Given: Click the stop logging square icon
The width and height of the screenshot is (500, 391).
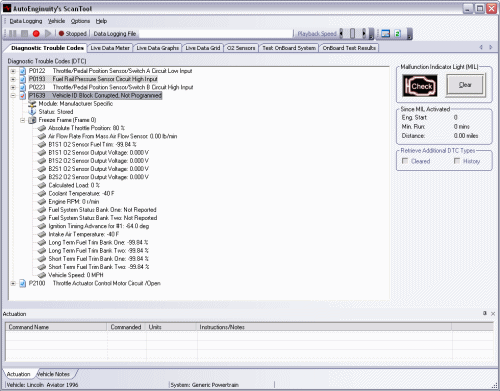Looking at the screenshot, I should click(24, 34).
